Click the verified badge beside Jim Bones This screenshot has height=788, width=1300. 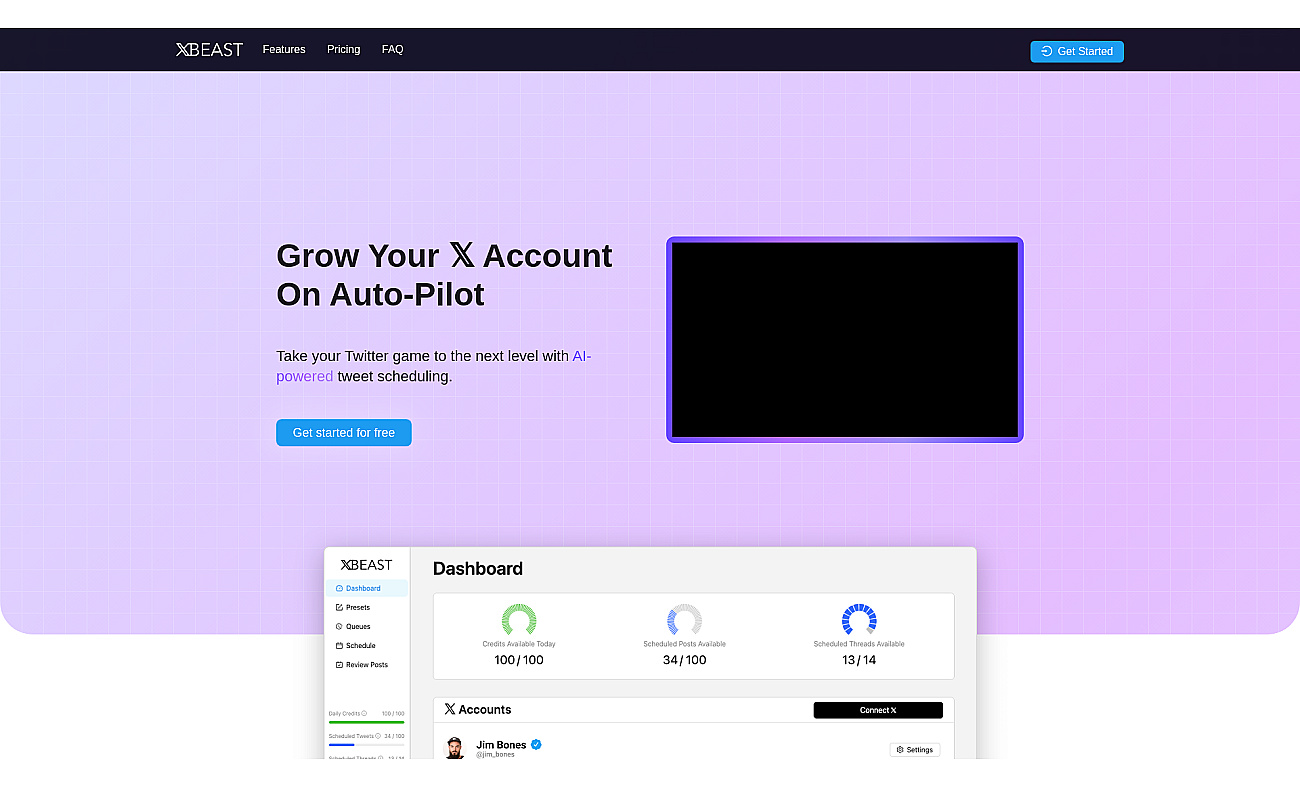(x=536, y=744)
